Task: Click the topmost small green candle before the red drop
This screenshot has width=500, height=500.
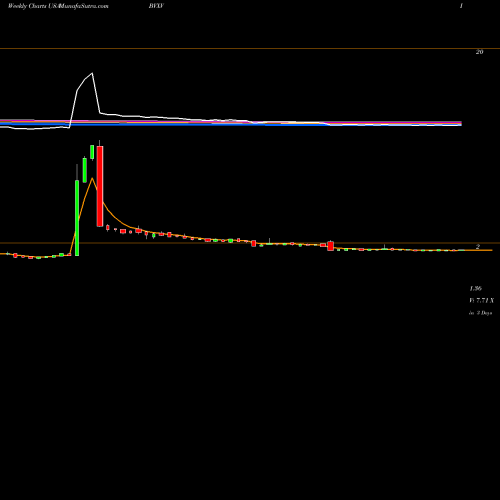Action: point(92,152)
